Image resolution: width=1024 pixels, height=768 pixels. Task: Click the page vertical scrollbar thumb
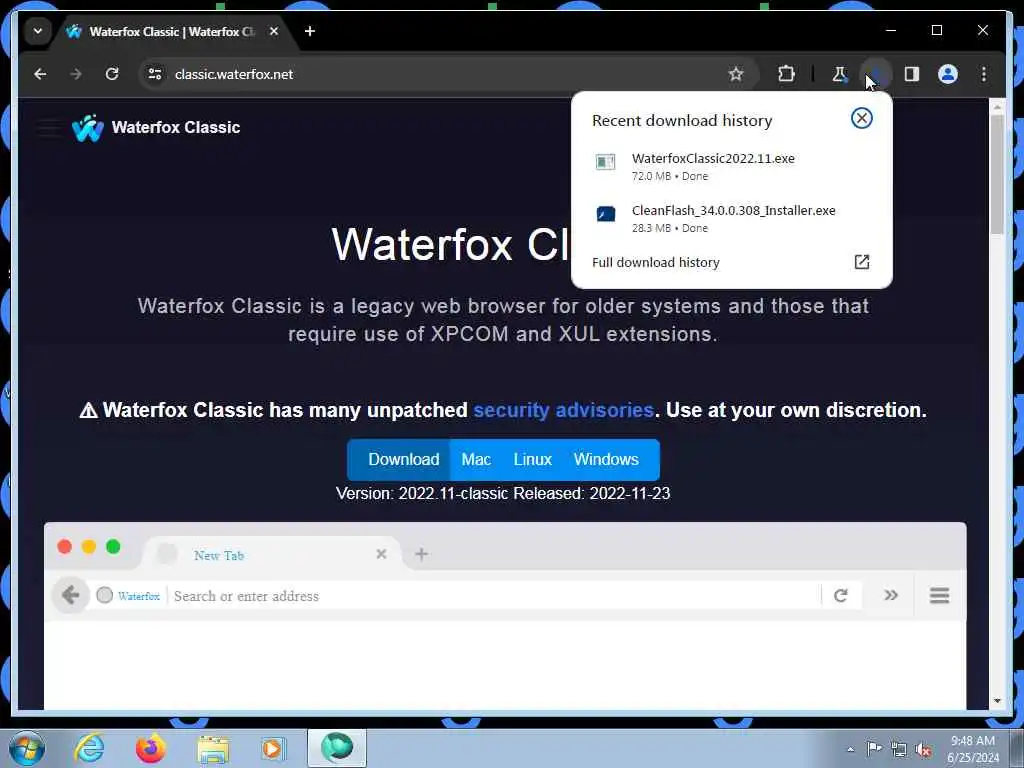coord(997,173)
